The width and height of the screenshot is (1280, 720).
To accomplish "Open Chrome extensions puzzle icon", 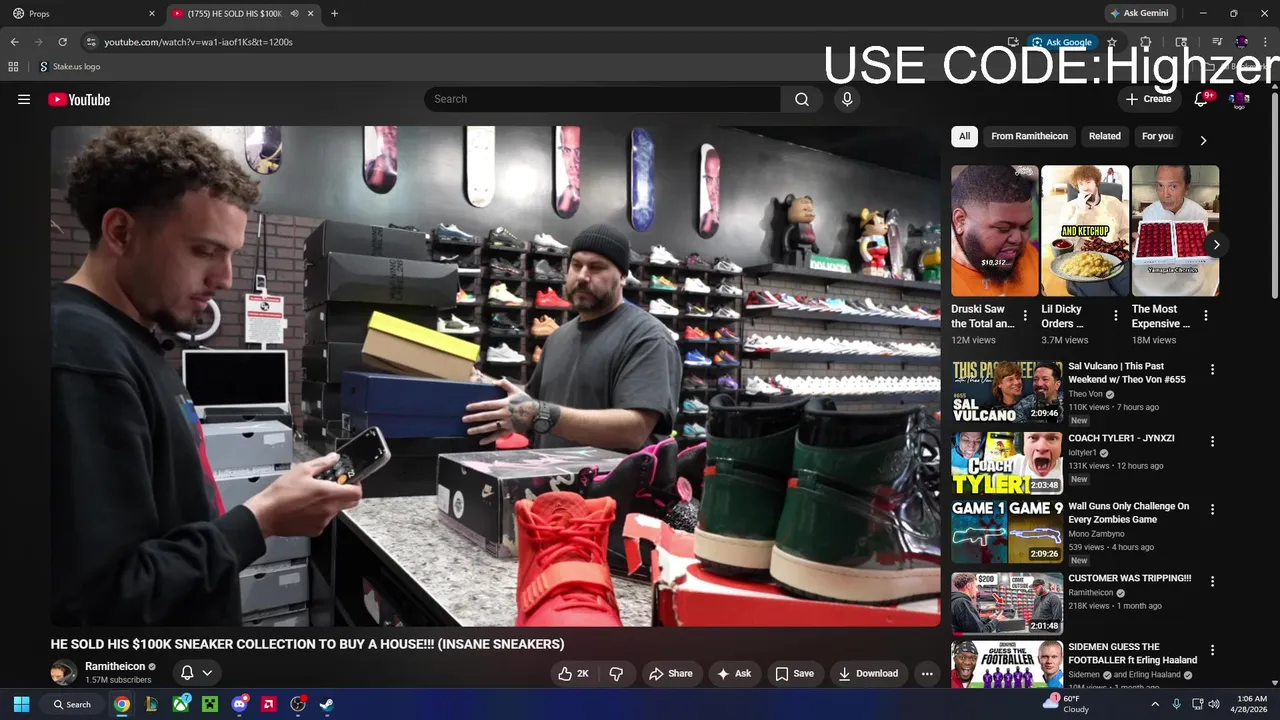I will tap(1146, 42).
